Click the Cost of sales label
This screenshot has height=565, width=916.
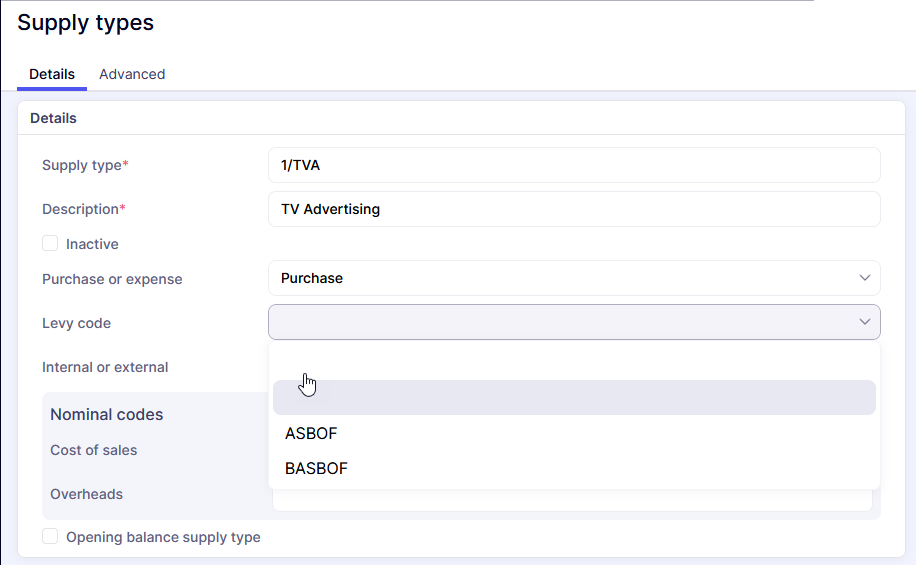(94, 450)
